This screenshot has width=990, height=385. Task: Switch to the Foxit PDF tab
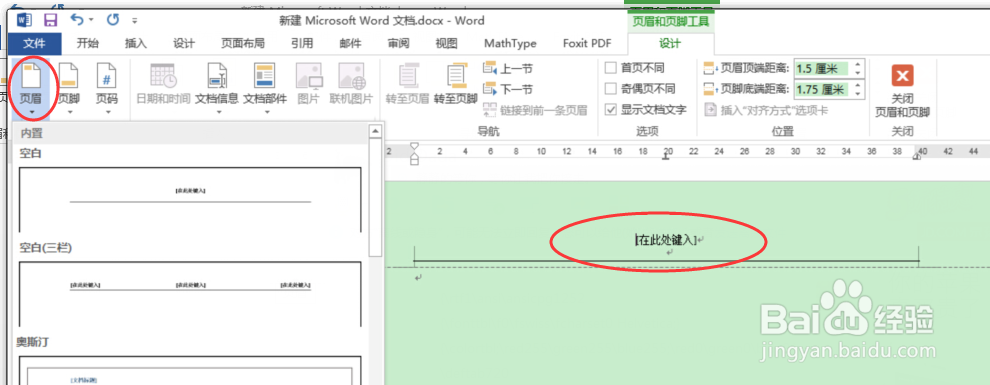click(587, 43)
